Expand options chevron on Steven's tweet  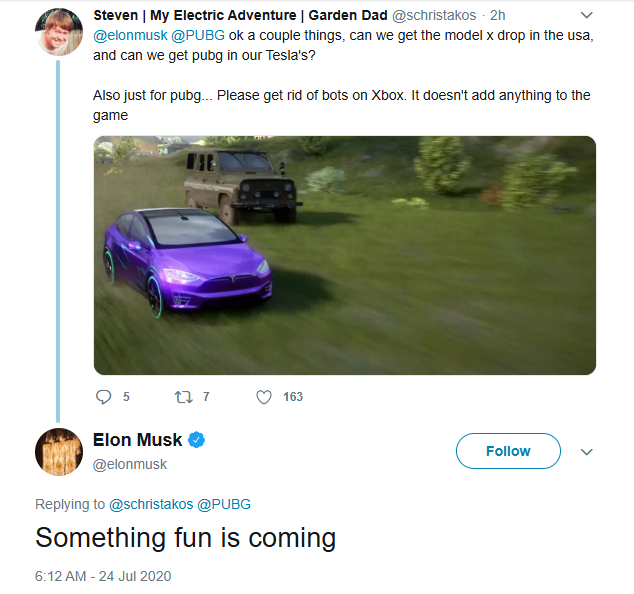coord(587,16)
